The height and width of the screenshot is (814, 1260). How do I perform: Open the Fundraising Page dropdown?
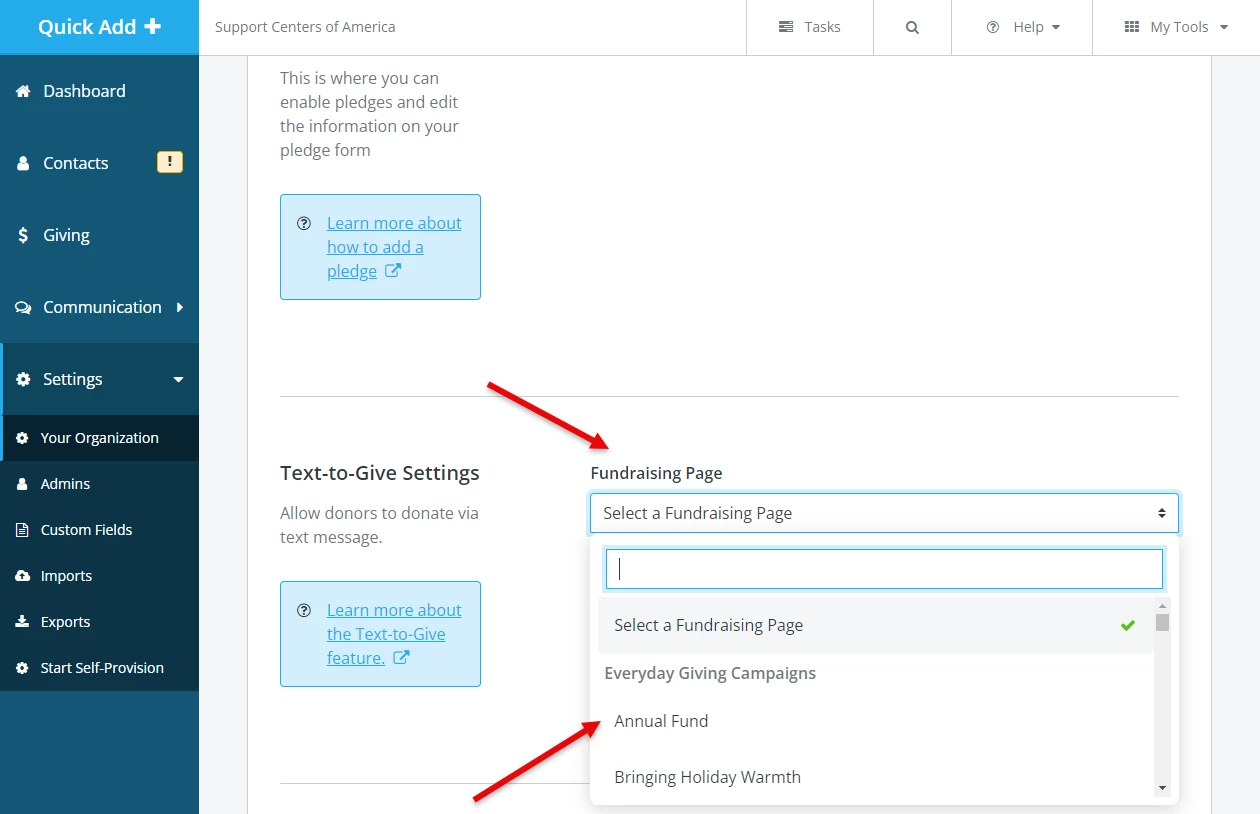click(x=884, y=513)
